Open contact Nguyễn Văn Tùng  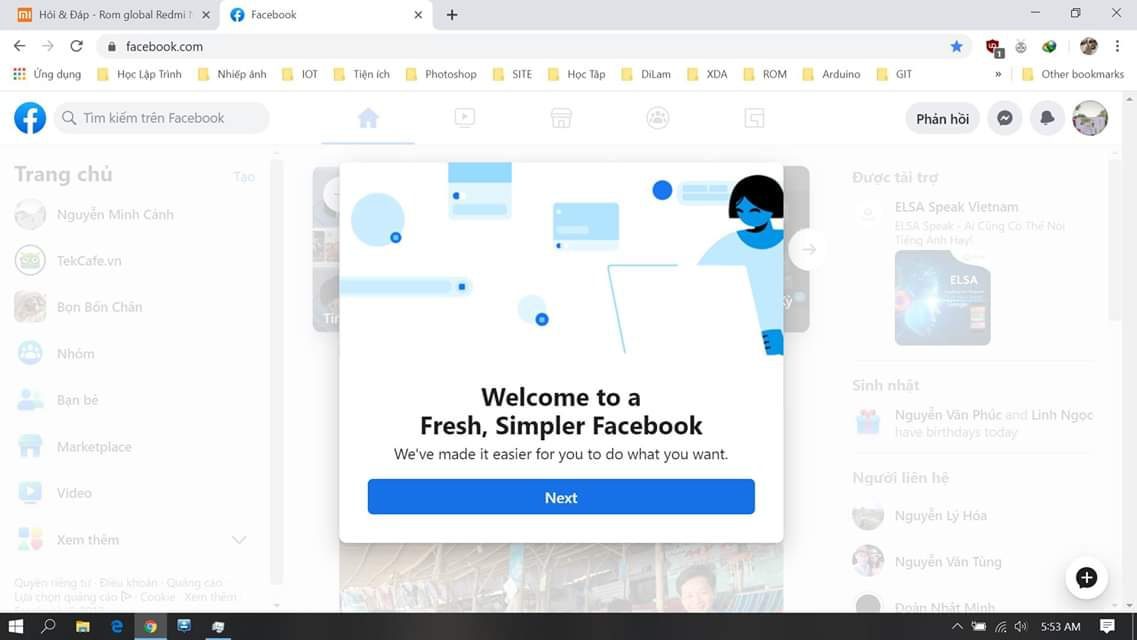(927, 562)
